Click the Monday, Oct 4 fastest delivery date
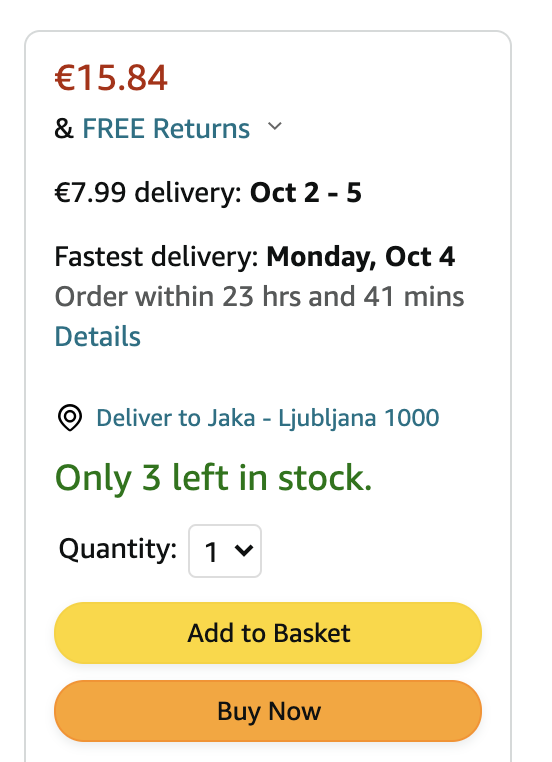The image size is (552, 762). tap(361, 257)
